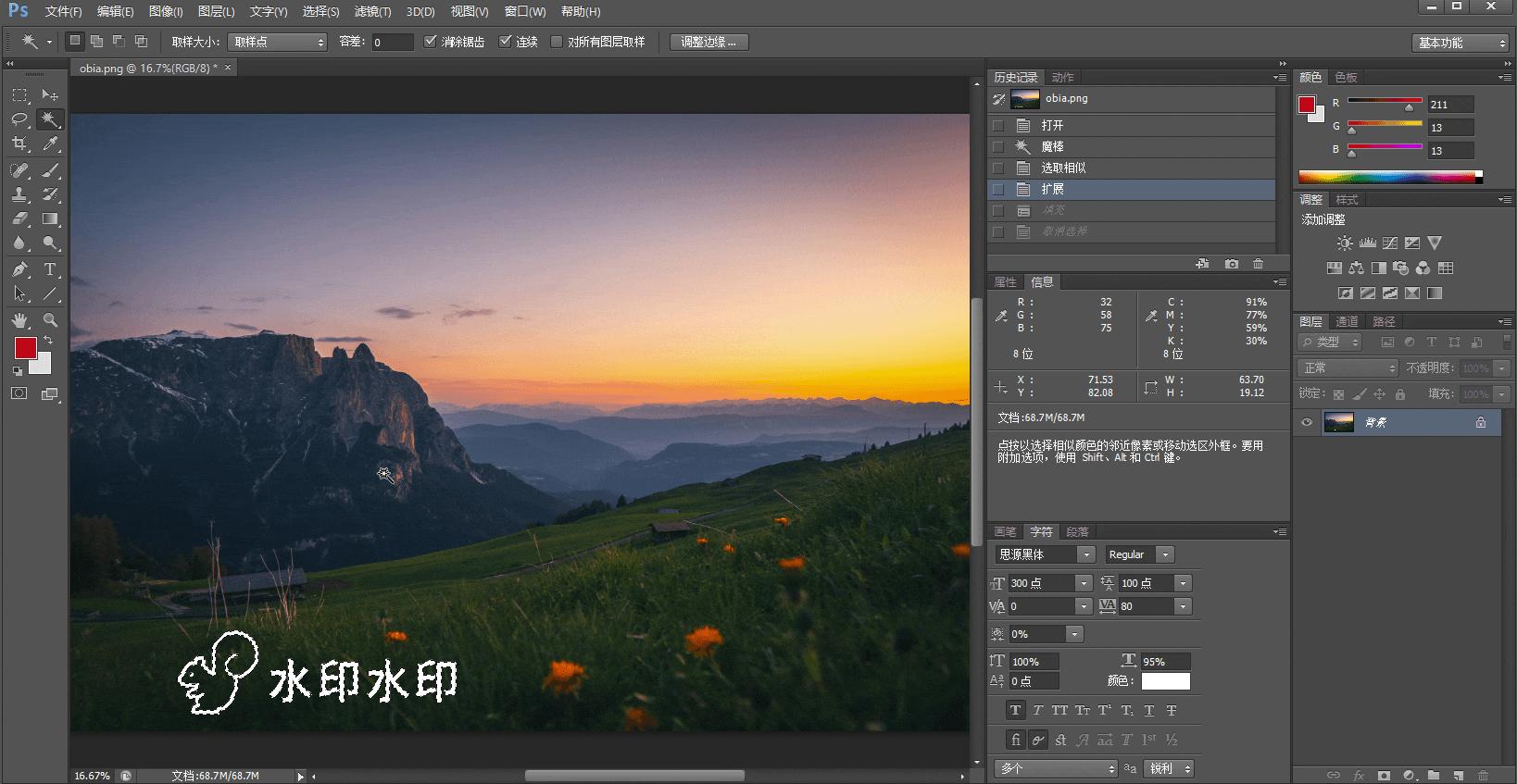Enable 对所有图层取样 checkbox
The height and width of the screenshot is (784, 1517).
click(x=557, y=42)
